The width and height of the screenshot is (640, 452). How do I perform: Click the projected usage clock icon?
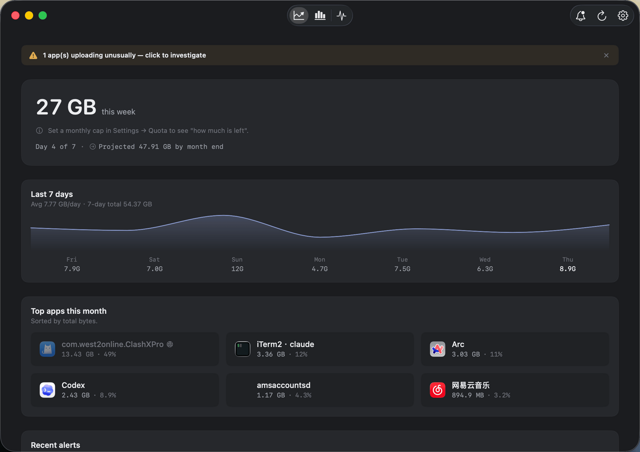[93, 147]
